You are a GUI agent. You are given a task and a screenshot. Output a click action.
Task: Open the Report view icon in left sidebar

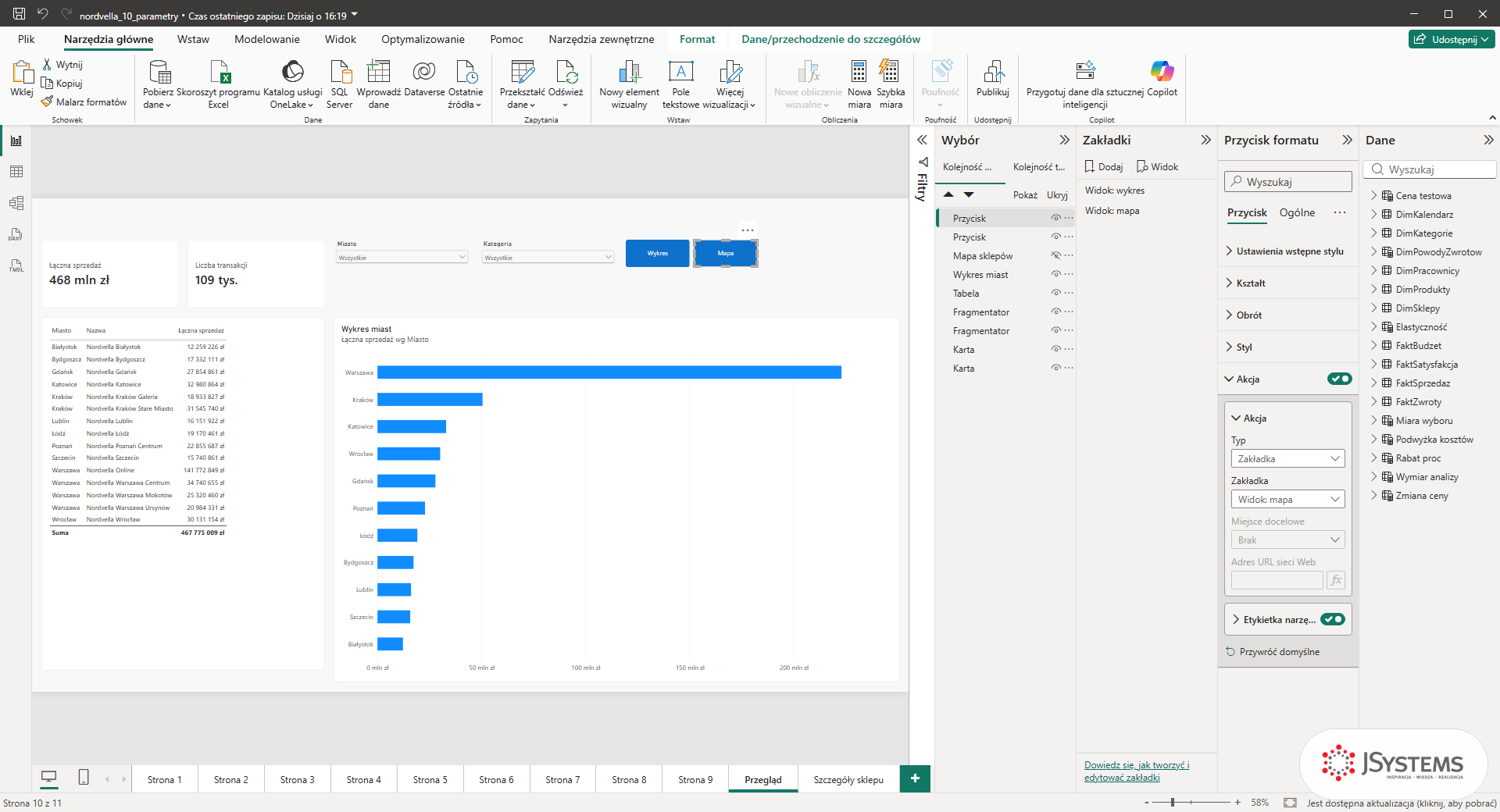[x=16, y=141]
